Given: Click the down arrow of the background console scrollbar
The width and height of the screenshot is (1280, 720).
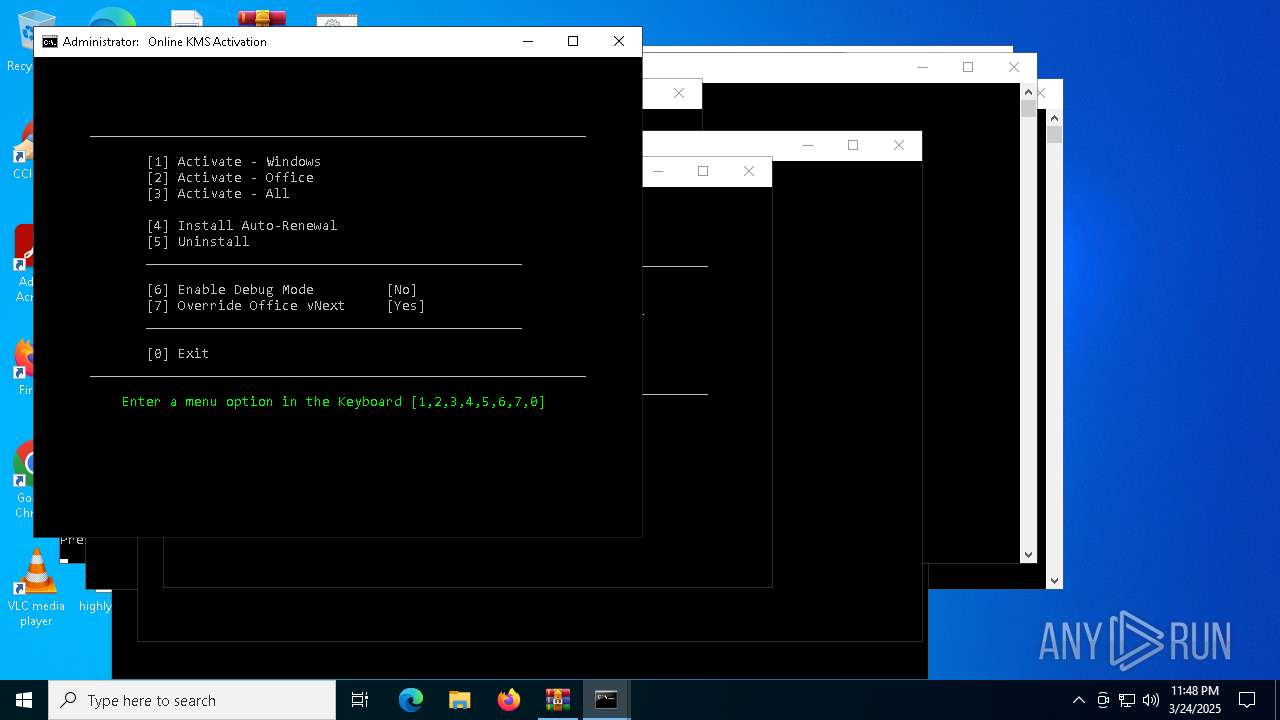Looking at the screenshot, I should point(1029,555).
